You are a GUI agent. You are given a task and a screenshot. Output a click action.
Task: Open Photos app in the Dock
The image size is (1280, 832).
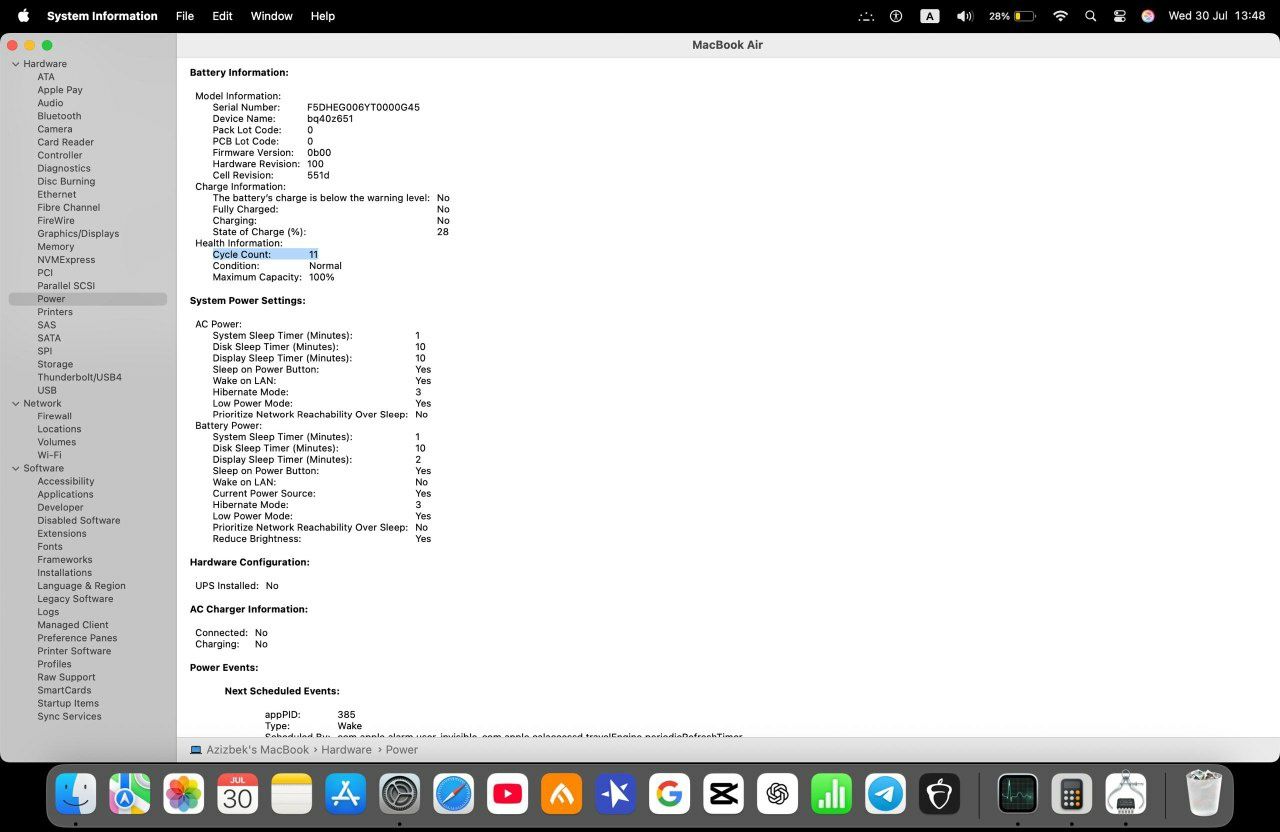pyautogui.click(x=184, y=794)
